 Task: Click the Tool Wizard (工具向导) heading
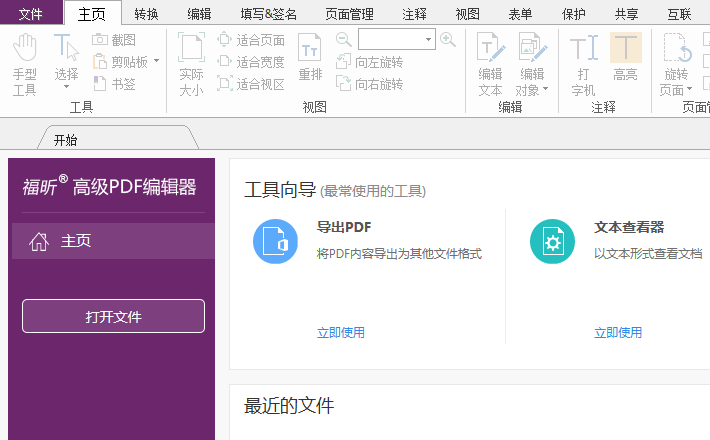pos(280,190)
